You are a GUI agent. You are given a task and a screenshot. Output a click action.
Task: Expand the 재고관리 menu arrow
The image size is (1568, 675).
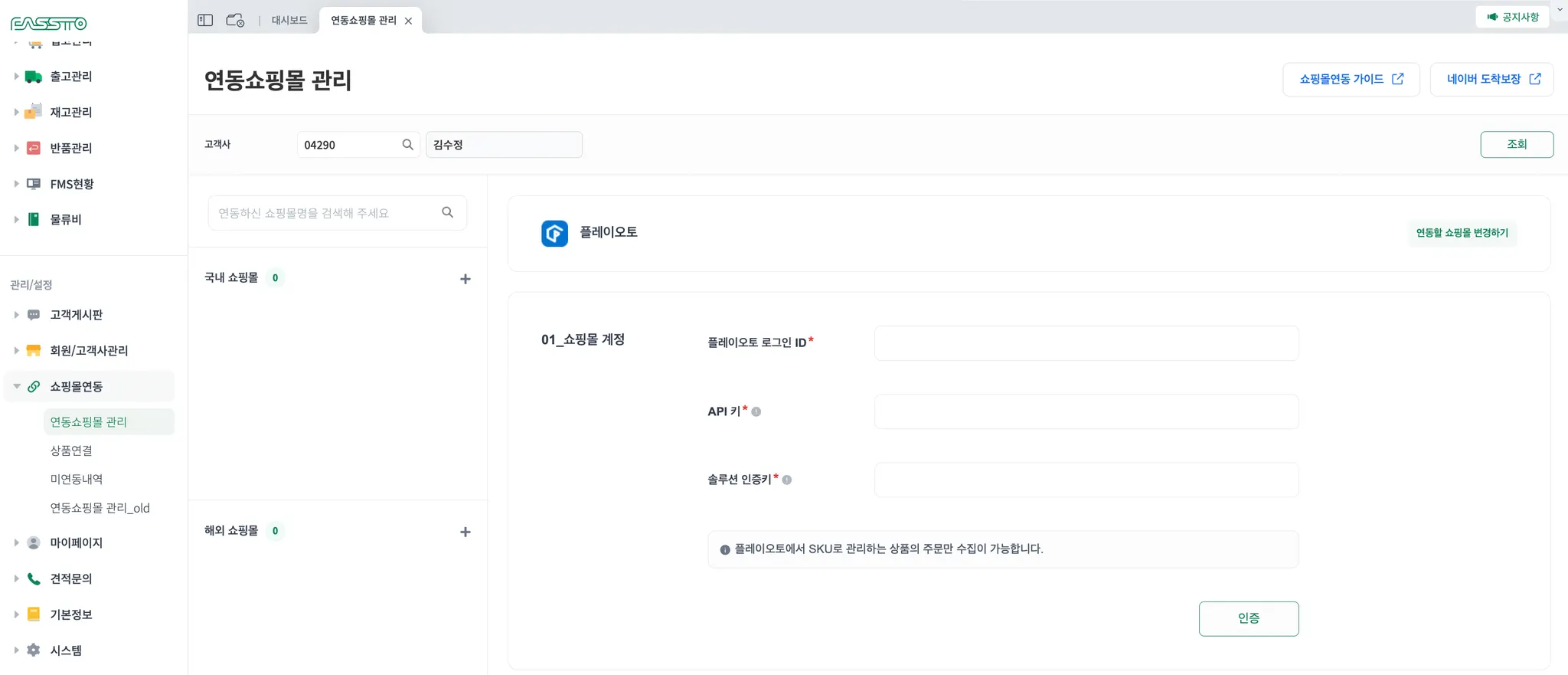(x=16, y=112)
